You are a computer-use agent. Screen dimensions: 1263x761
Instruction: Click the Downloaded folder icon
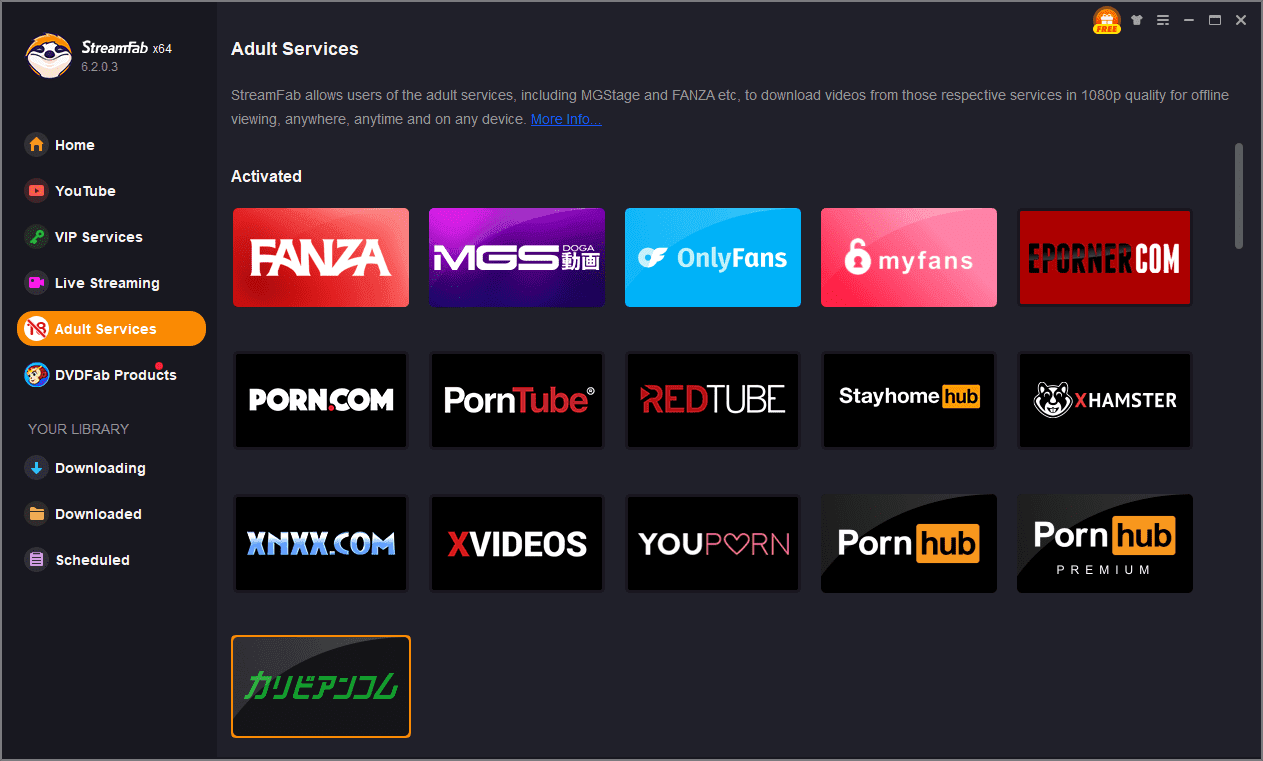[36, 514]
